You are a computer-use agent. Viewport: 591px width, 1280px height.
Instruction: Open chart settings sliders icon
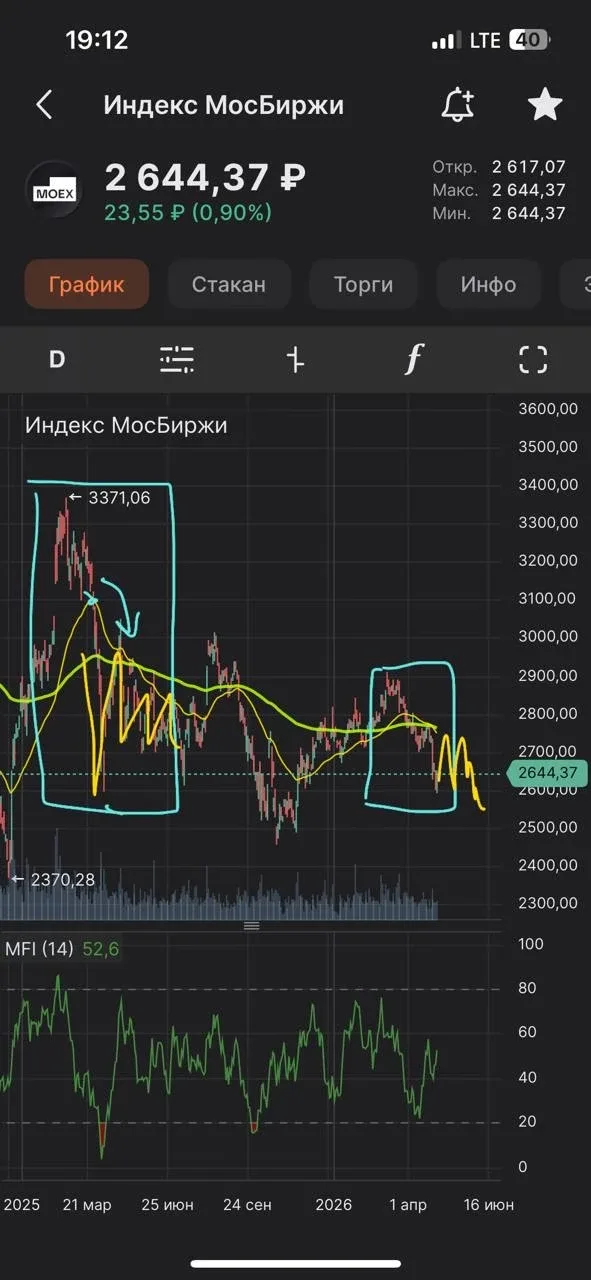[177, 359]
